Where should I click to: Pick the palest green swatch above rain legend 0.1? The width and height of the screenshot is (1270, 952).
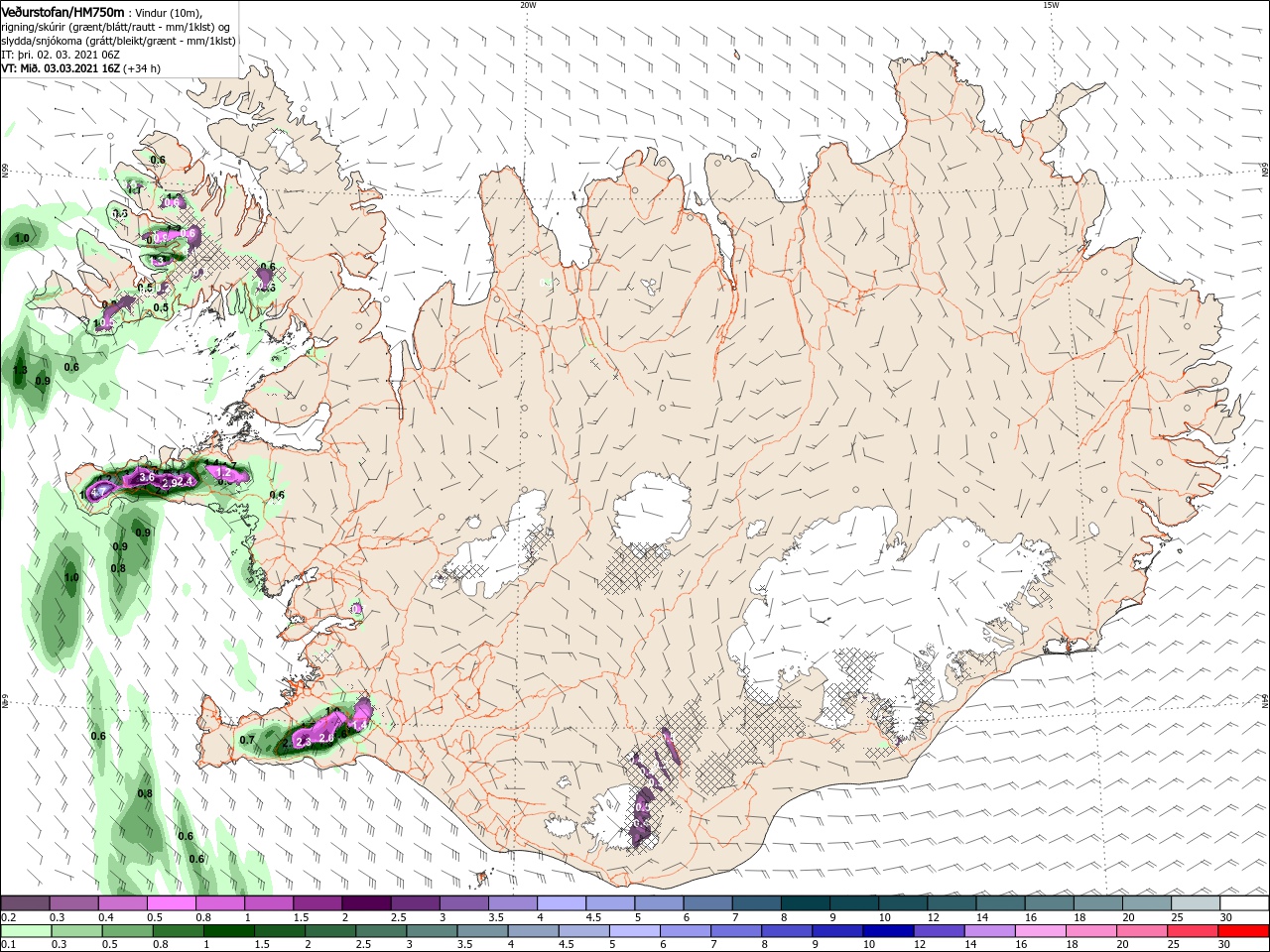point(26,931)
